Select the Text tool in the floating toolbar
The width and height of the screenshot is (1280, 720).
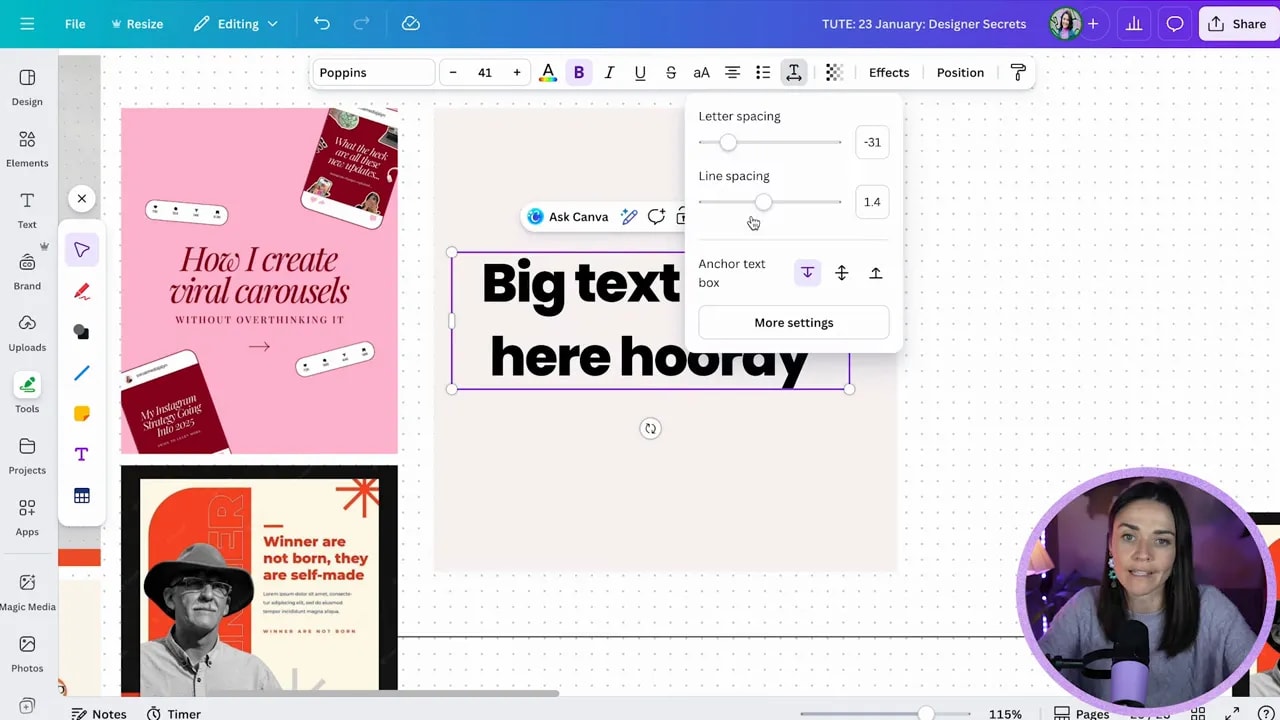81,453
